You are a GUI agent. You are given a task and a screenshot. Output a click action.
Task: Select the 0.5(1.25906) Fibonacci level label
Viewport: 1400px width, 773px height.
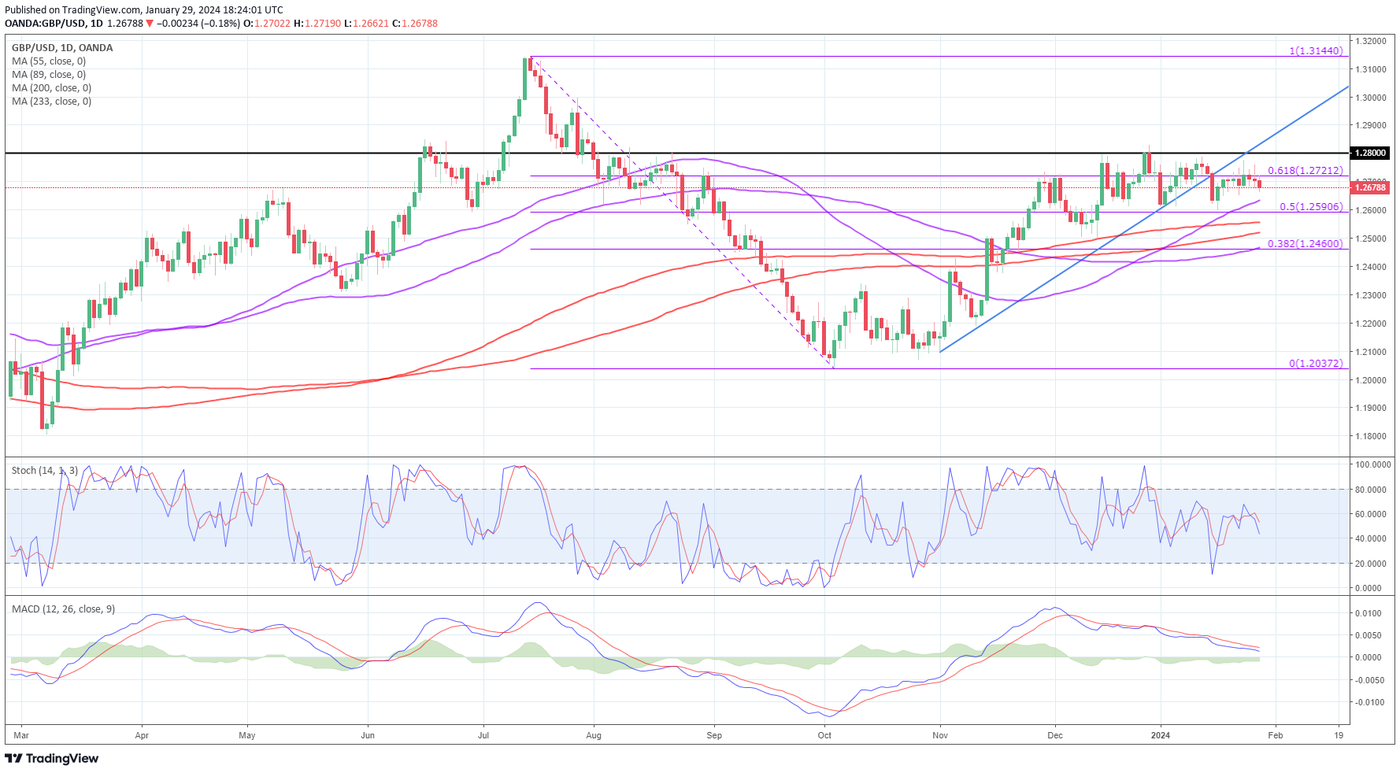pyautogui.click(x=1305, y=206)
